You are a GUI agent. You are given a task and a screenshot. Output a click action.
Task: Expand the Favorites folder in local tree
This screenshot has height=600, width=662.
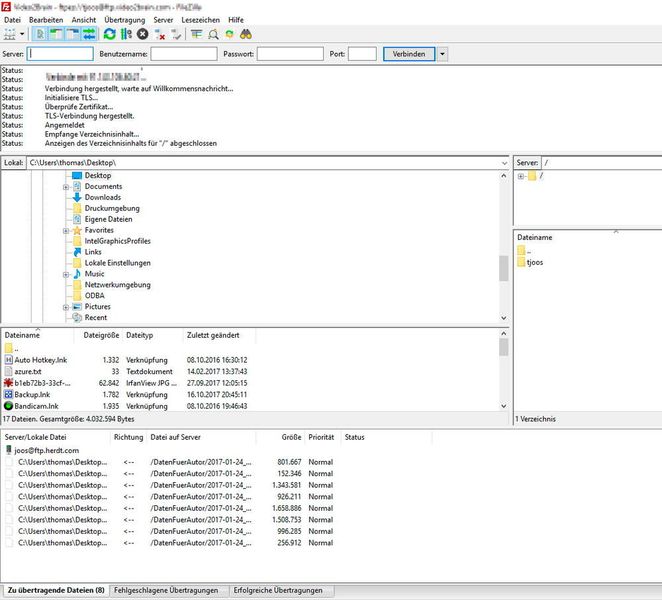[66, 231]
